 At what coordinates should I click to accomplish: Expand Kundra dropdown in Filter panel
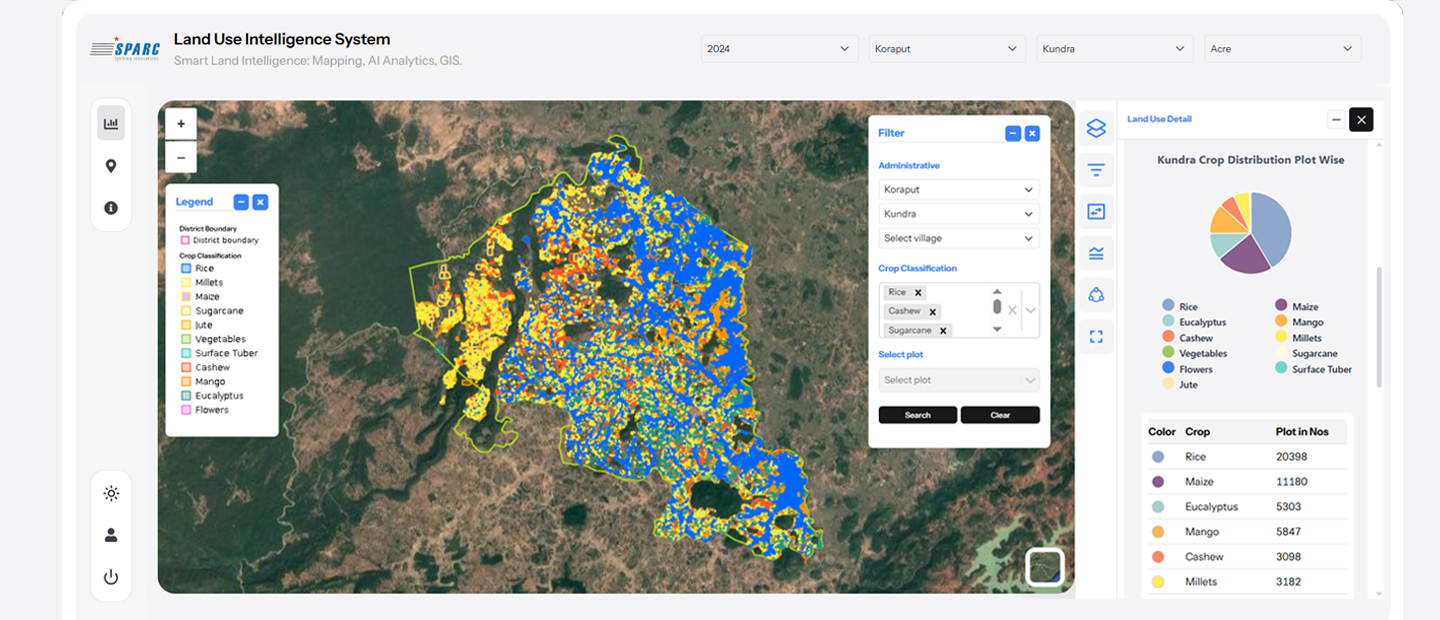point(959,214)
